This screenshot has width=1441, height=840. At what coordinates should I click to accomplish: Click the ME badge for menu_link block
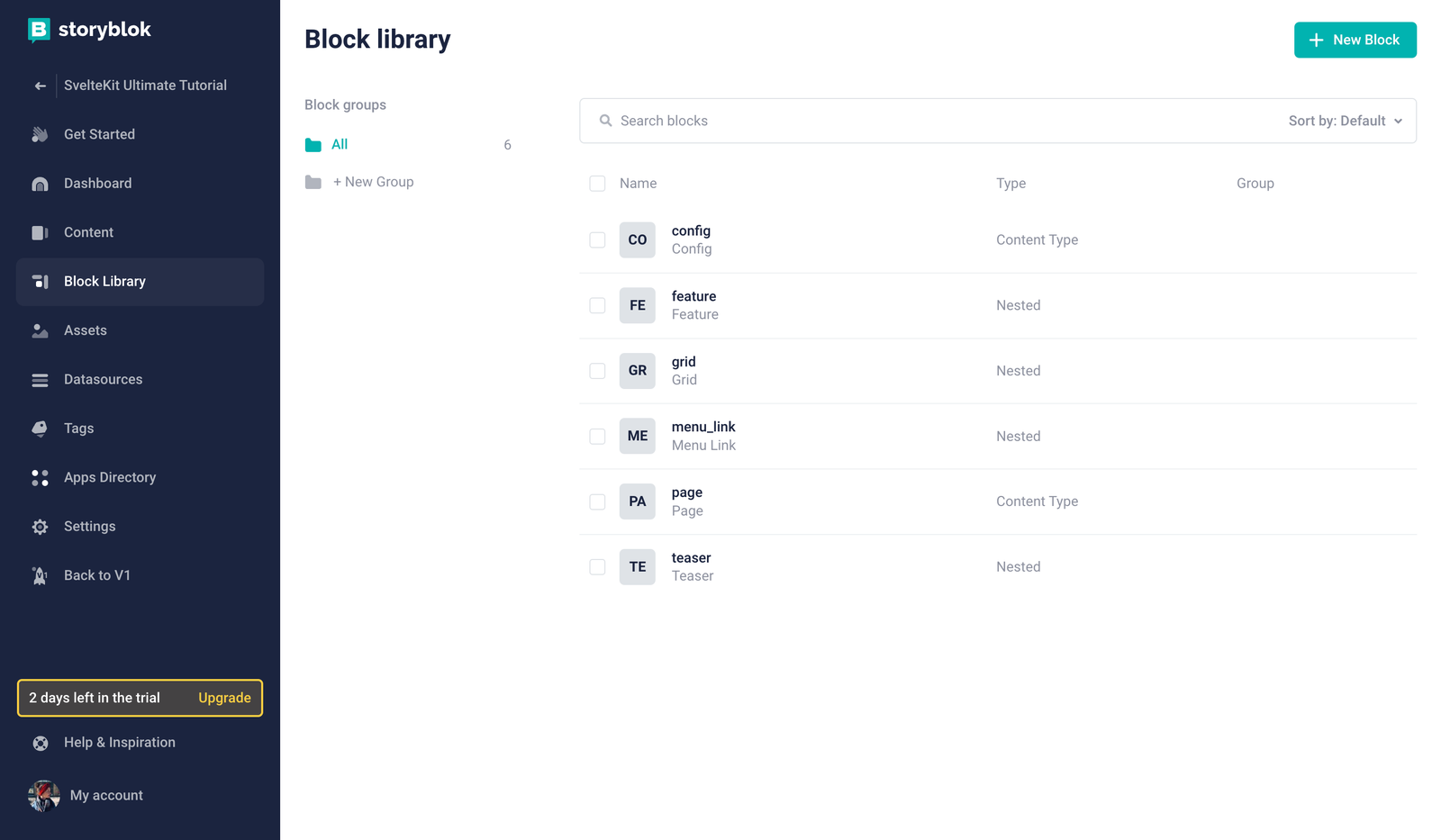(638, 436)
